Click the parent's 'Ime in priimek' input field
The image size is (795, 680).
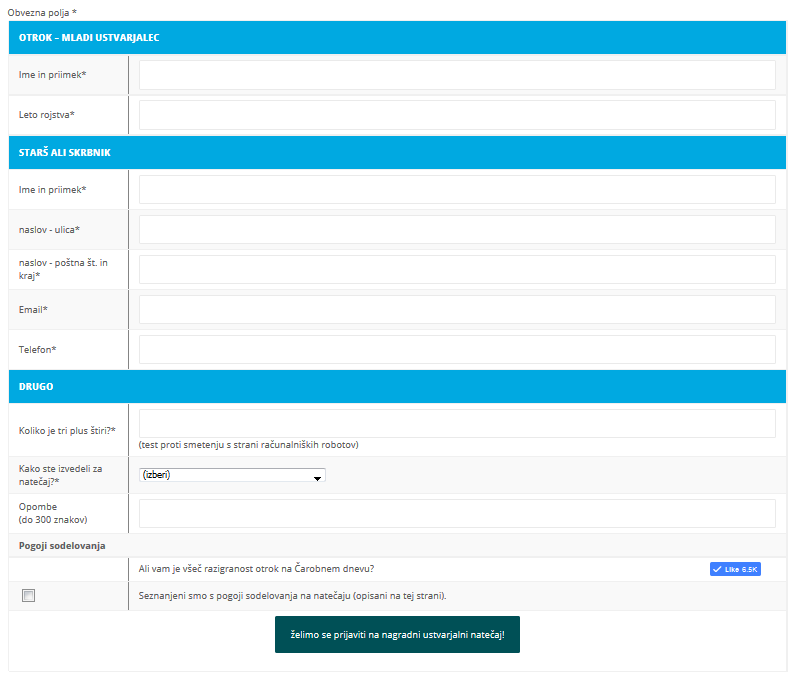pos(457,190)
